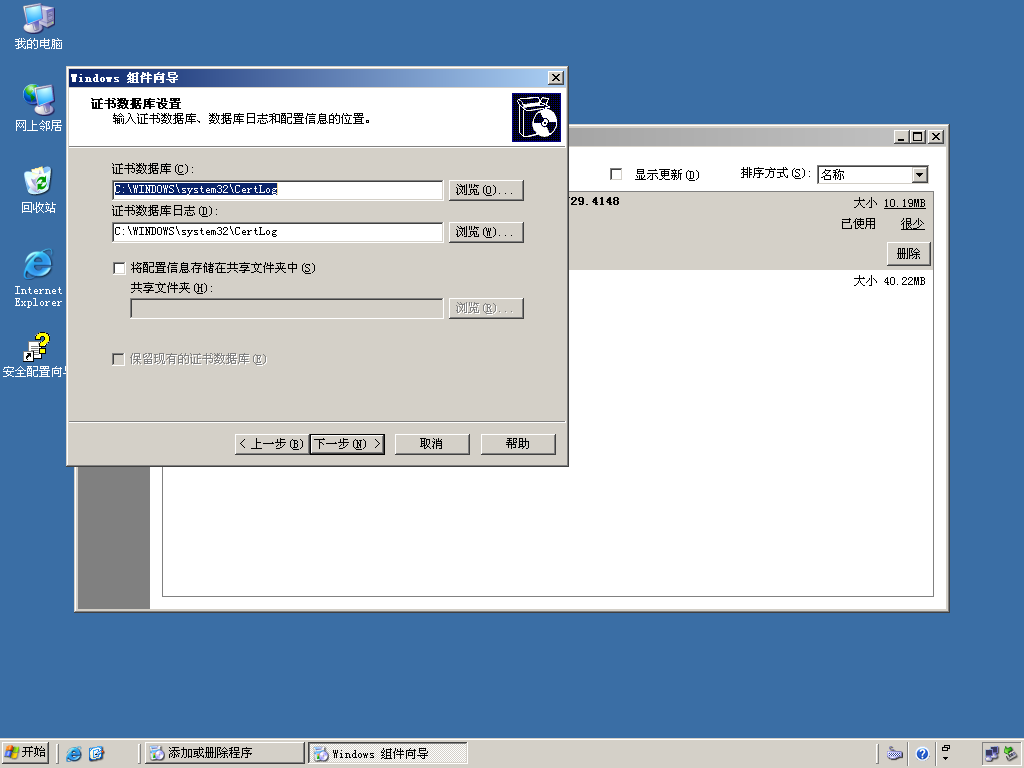
Task: Click the second quick launch icon beside IE
Action: (x=96, y=754)
